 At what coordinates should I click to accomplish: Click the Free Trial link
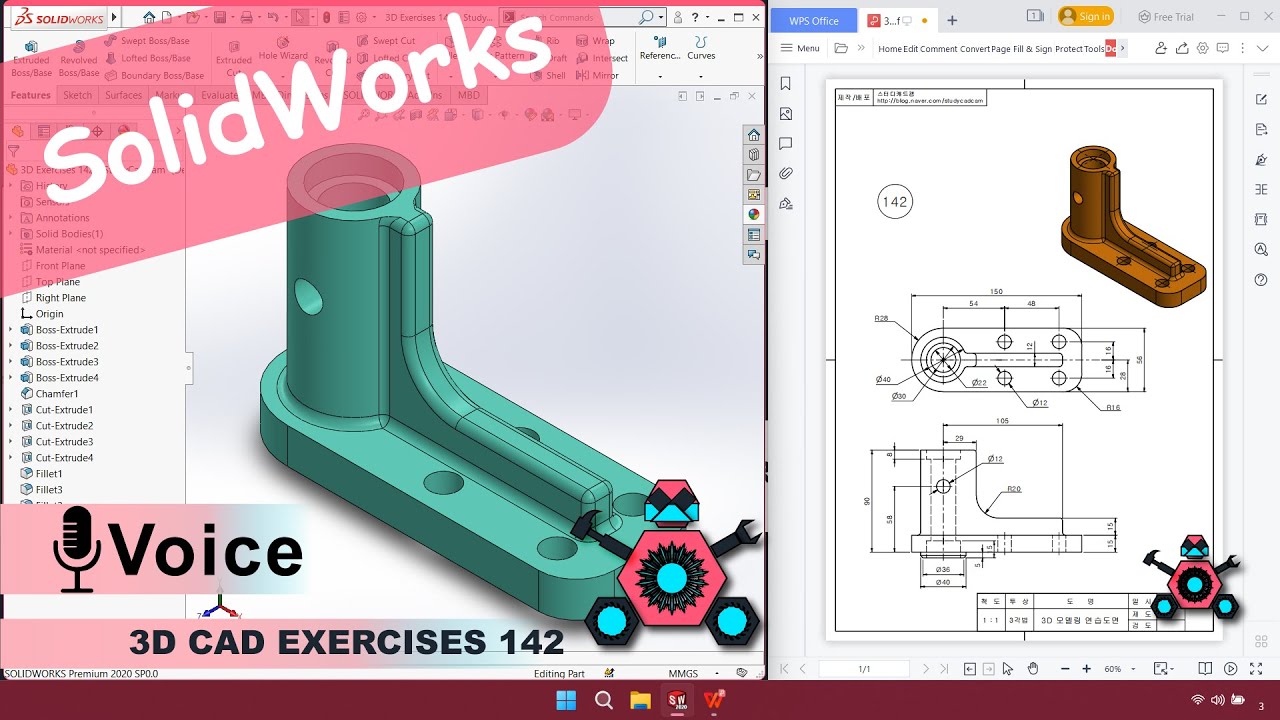click(1166, 16)
